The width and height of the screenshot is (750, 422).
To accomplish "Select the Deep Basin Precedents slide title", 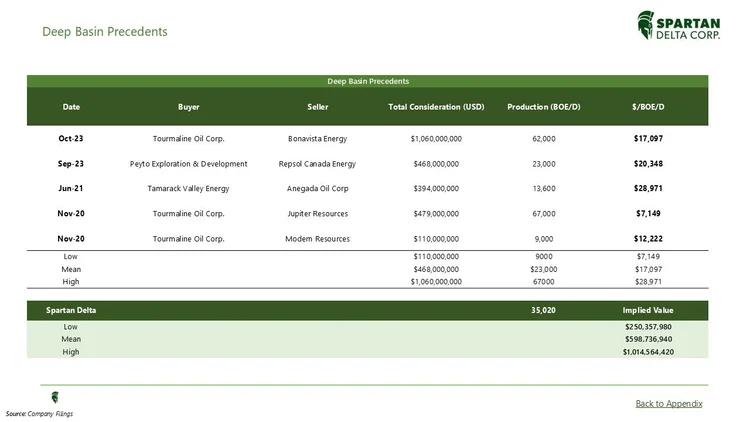I will coord(105,32).
